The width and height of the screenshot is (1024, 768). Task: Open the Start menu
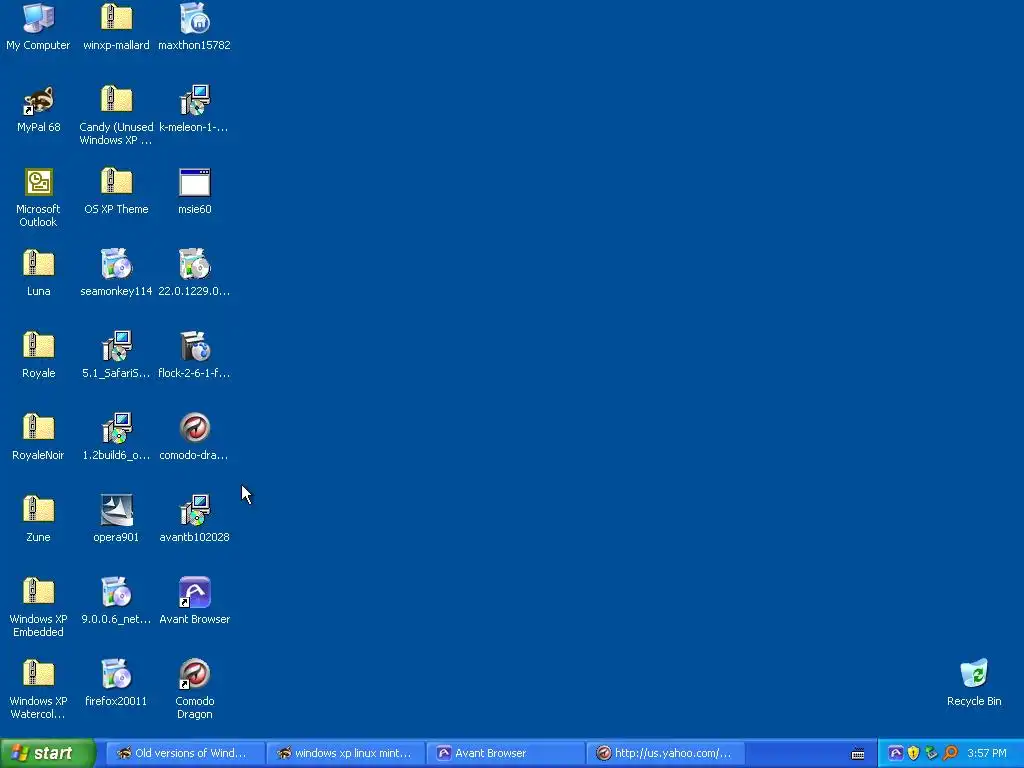click(47, 753)
